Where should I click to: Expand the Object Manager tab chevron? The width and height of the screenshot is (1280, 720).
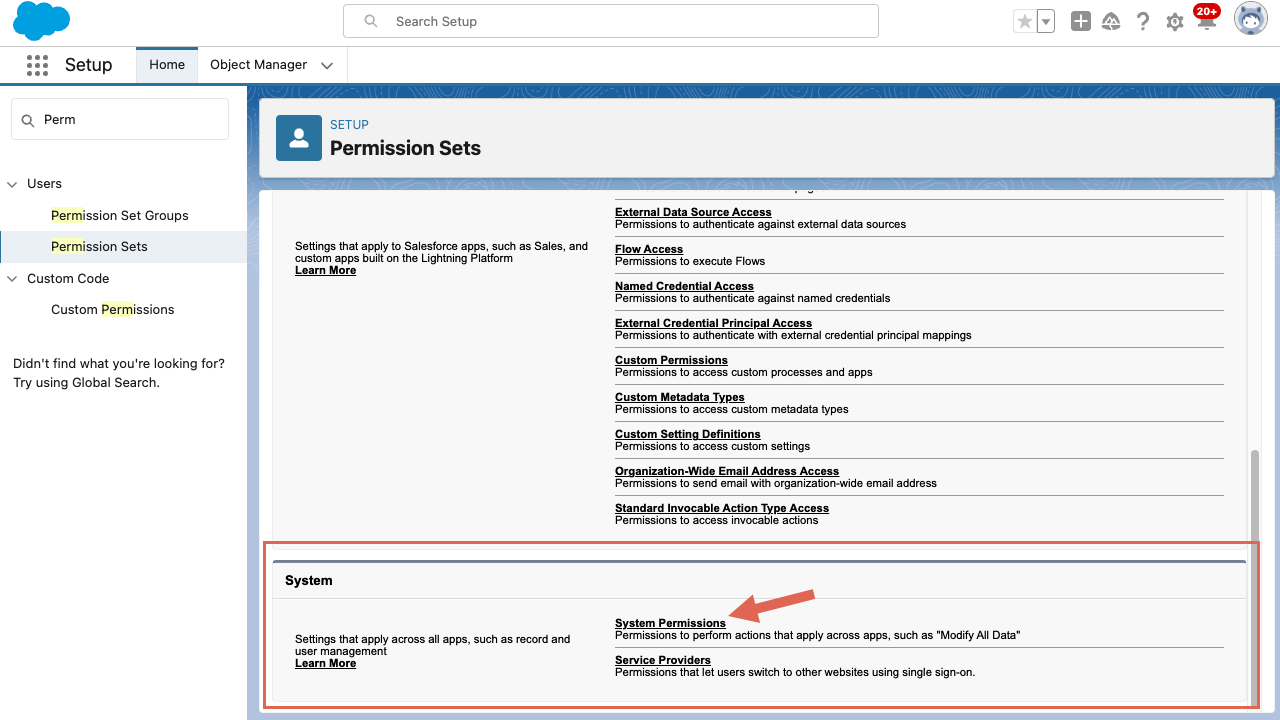[327, 65]
